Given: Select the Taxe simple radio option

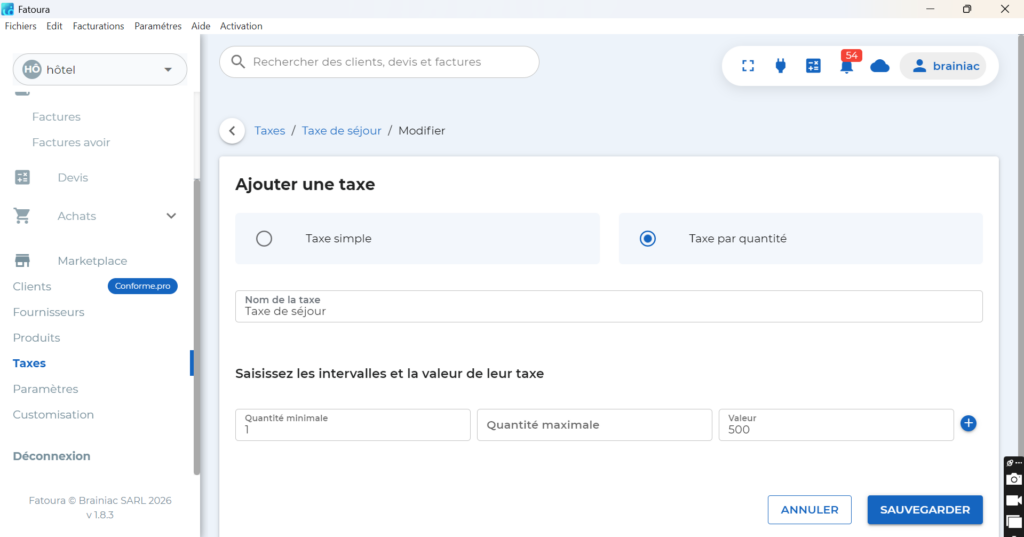Looking at the screenshot, I should coord(264,238).
